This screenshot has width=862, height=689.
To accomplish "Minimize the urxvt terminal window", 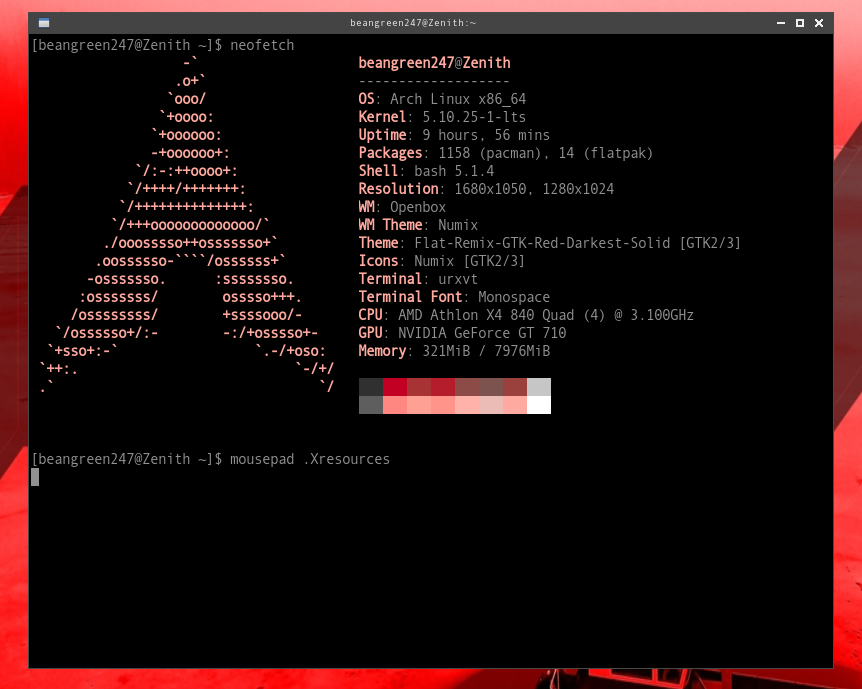I will pyautogui.click(x=781, y=23).
